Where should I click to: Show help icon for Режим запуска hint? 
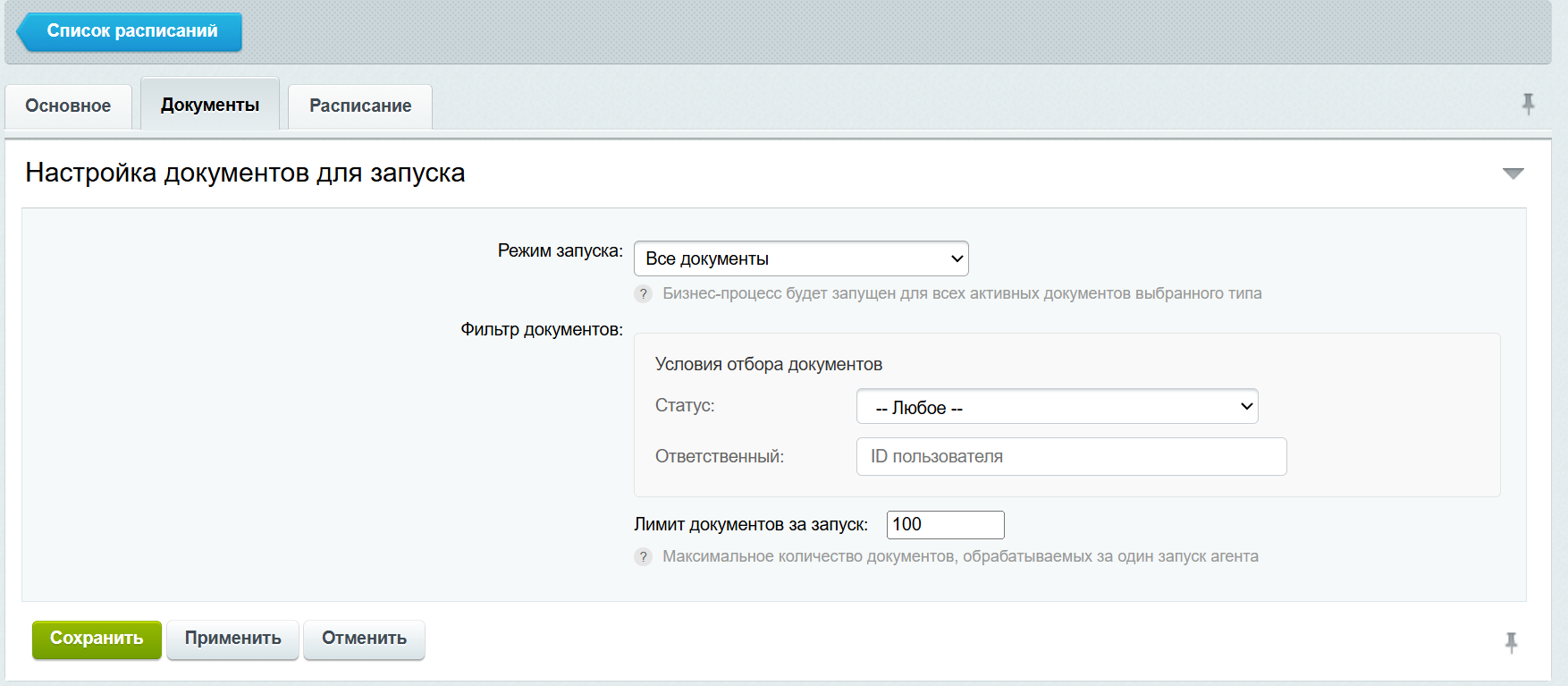pos(643,293)
